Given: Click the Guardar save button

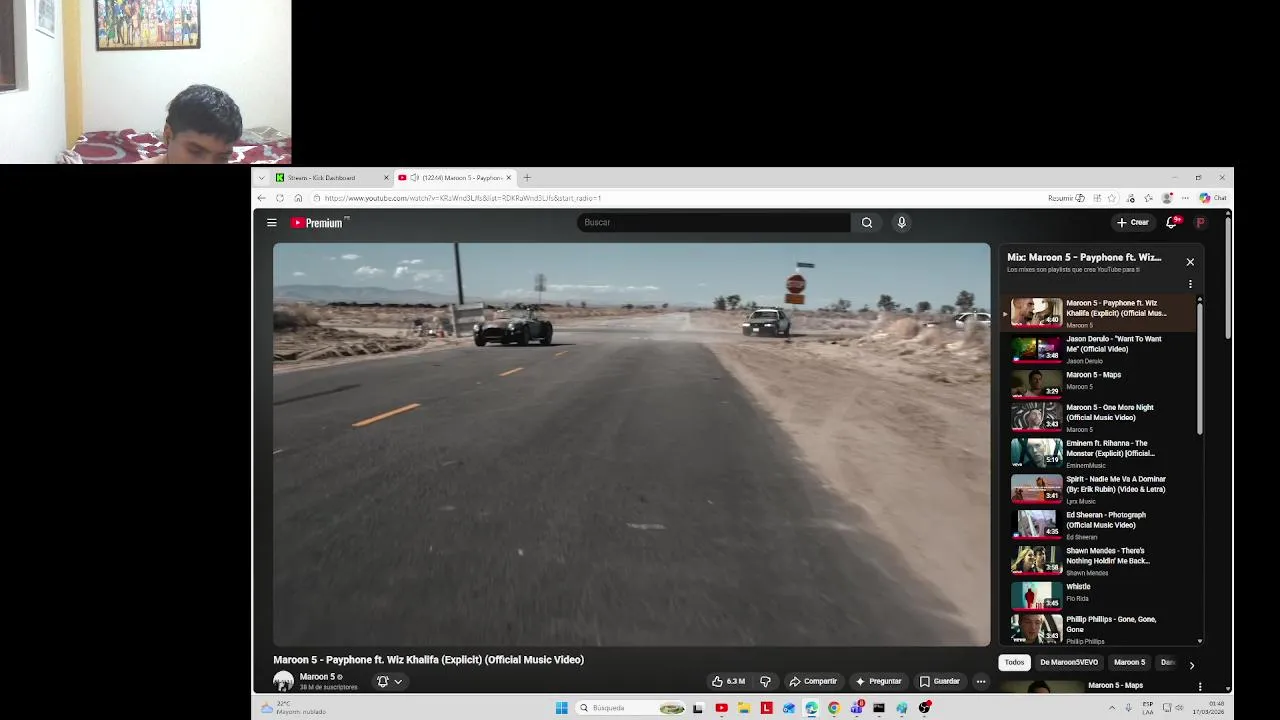Looking at the screenshot, I should click(x=940, y=681).
